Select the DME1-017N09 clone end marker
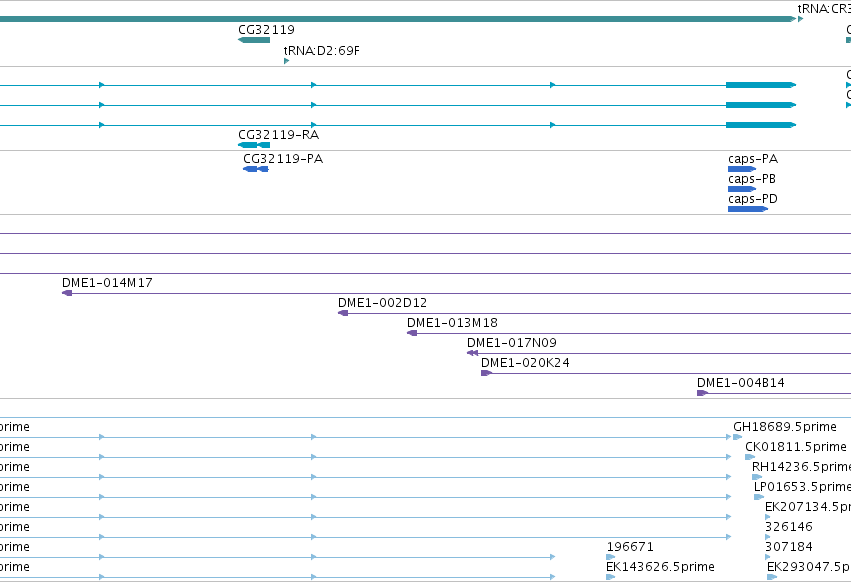 pos(472,353)
